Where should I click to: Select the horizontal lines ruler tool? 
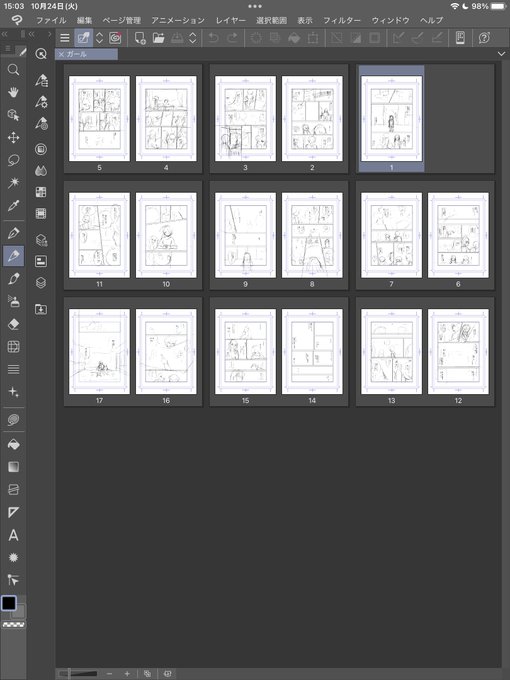pyautogui.click(x=13, y=369)
